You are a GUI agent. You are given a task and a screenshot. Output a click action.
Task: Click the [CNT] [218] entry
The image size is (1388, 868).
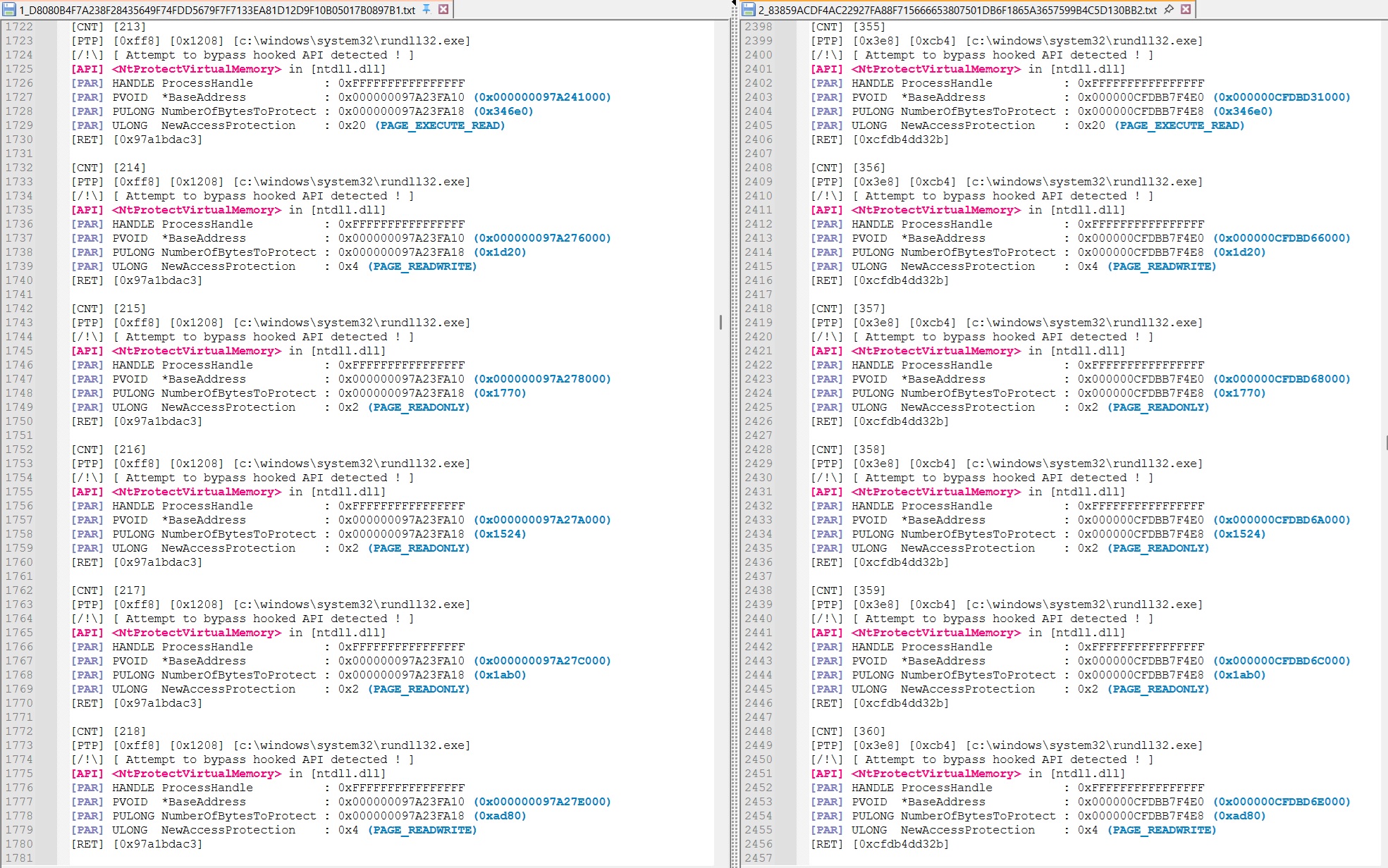(109, 731)
